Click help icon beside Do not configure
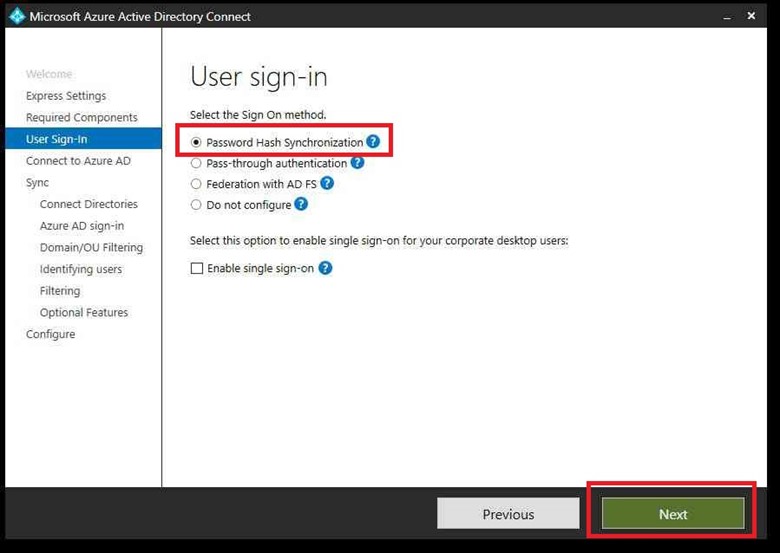The height and width of the screenshot is (553, 780). (301, 204)
